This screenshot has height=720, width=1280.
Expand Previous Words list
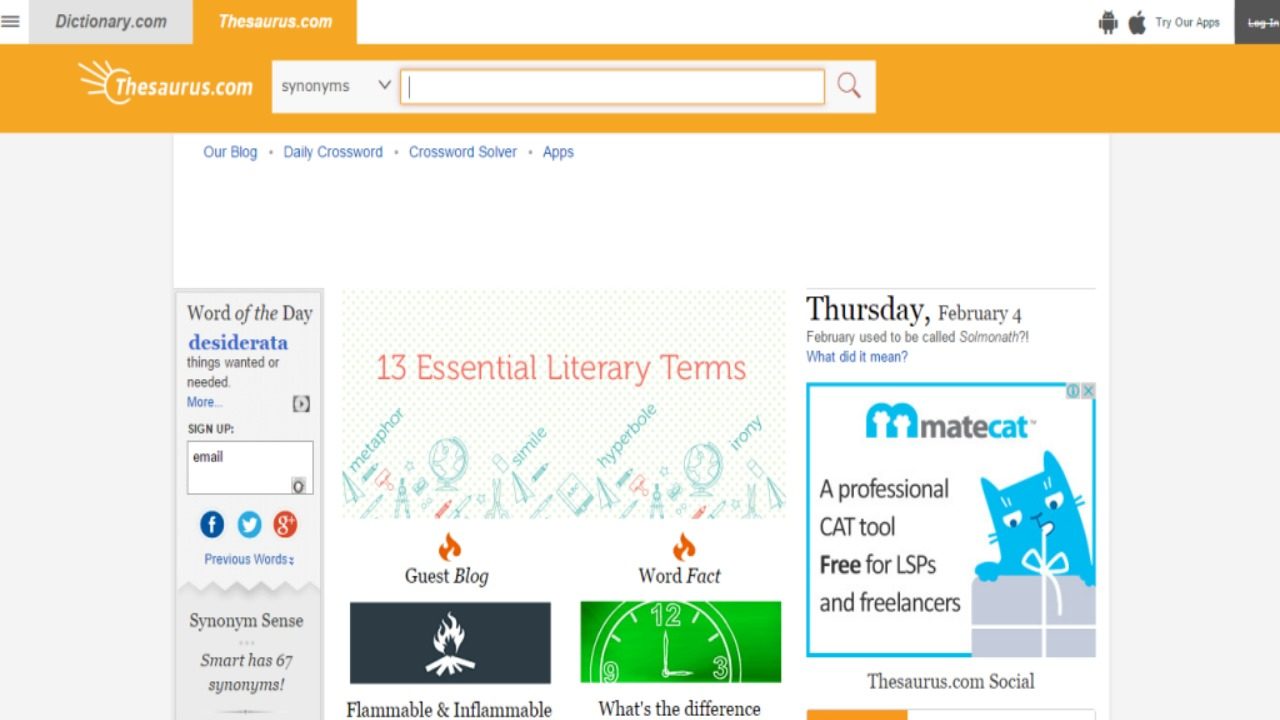[249, 559]
